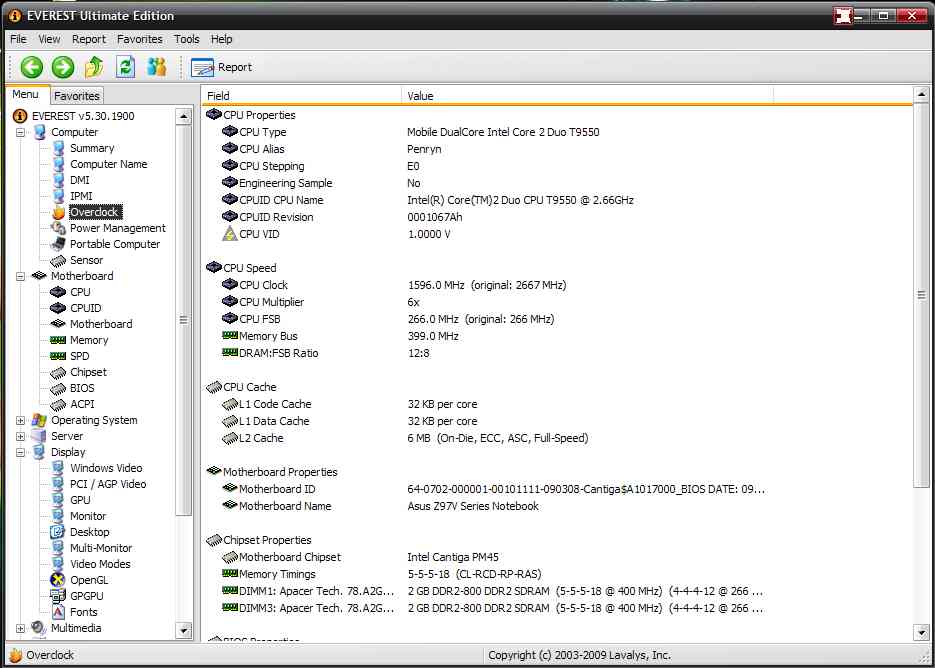This screenshot has width=935, height=668.
Task: Switch to the Favorites tab
Action: (x=77, y=95)
